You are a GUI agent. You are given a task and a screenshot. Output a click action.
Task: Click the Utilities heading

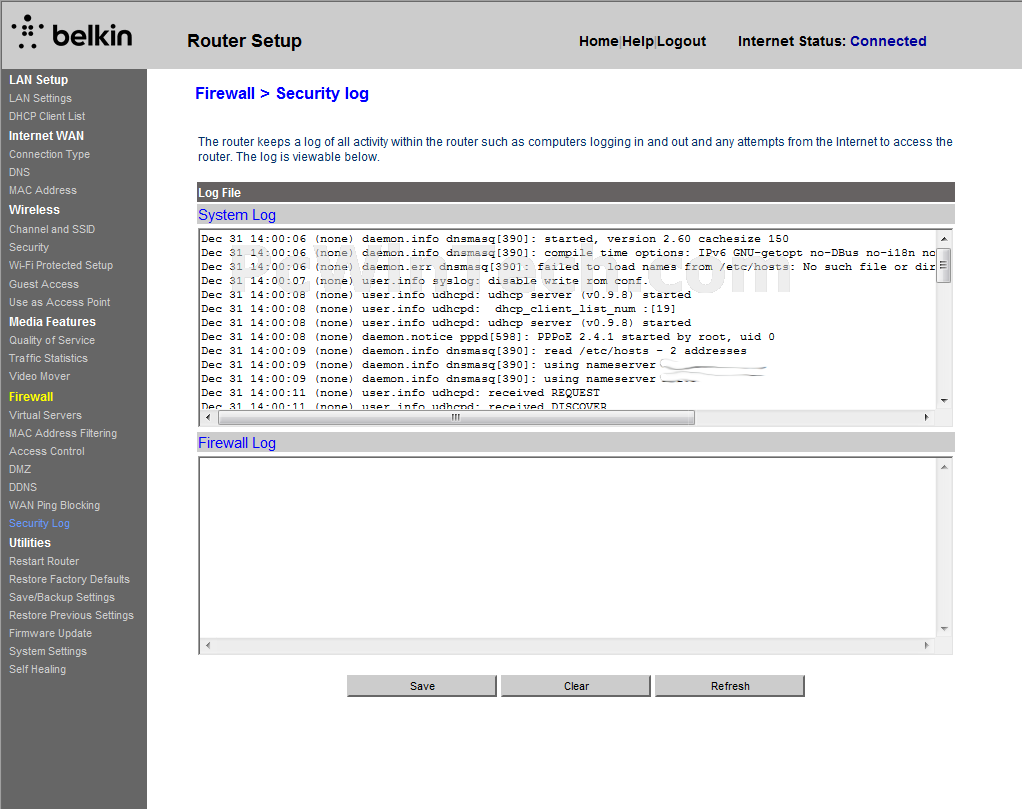pyautogui.click(x=30, y=543)
